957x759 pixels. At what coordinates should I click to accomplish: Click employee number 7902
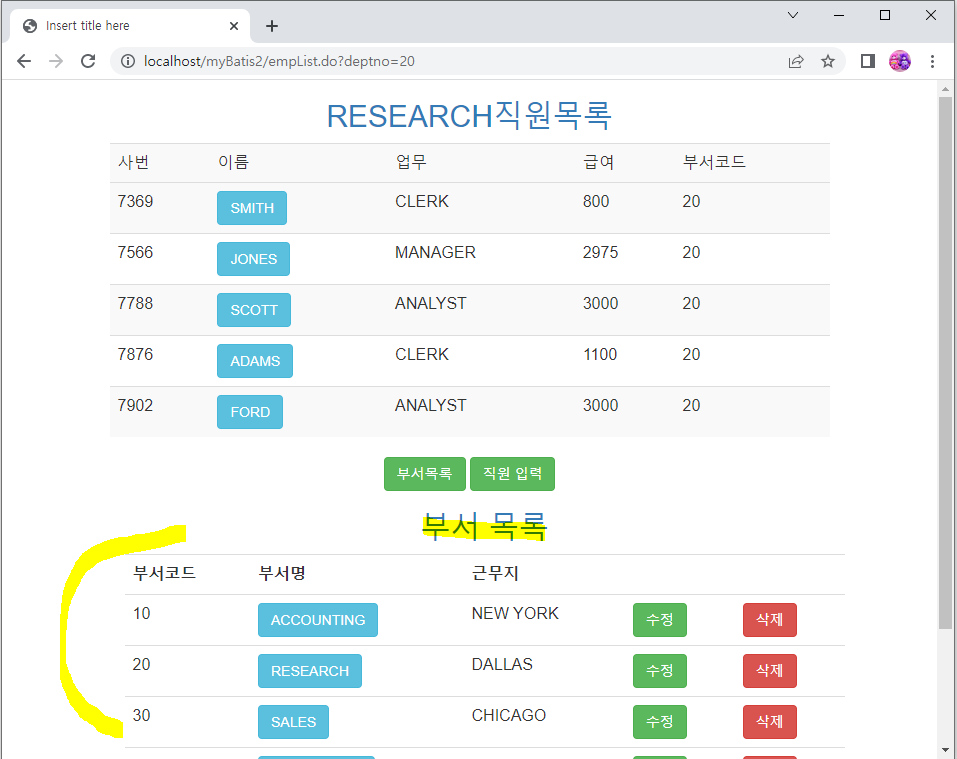135,406
